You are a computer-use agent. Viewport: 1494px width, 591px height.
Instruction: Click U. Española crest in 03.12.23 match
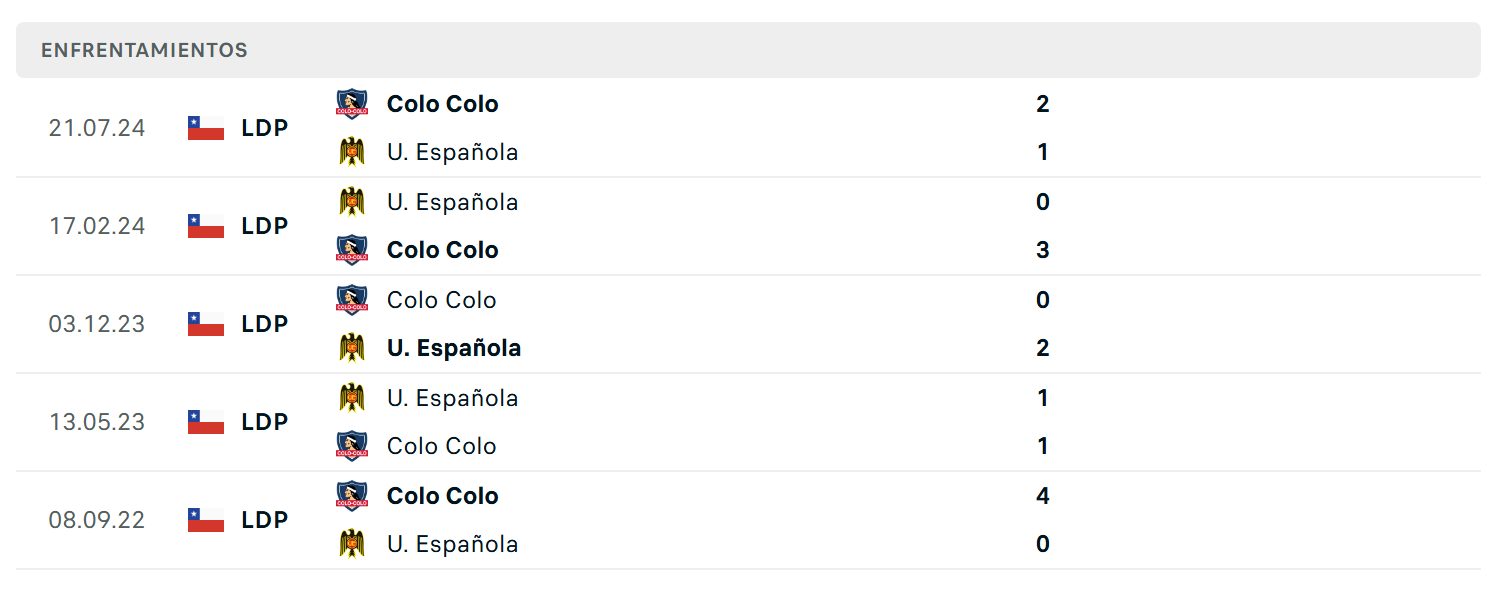pos(352,348)
